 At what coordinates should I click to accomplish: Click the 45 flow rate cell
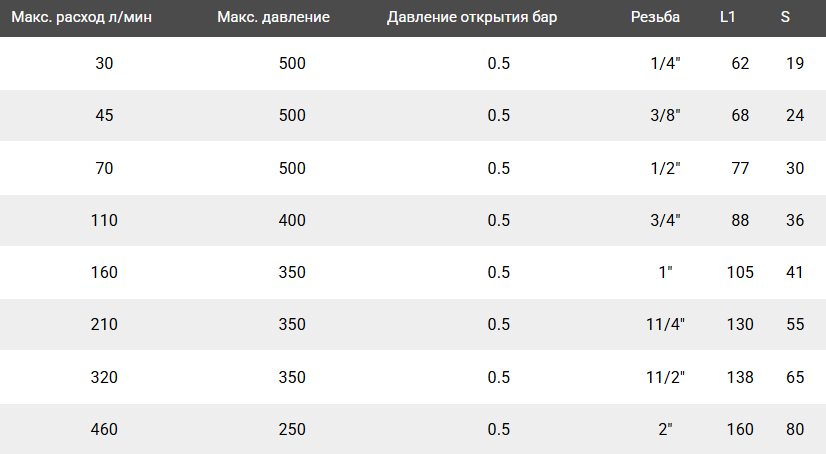coord(105,116)
